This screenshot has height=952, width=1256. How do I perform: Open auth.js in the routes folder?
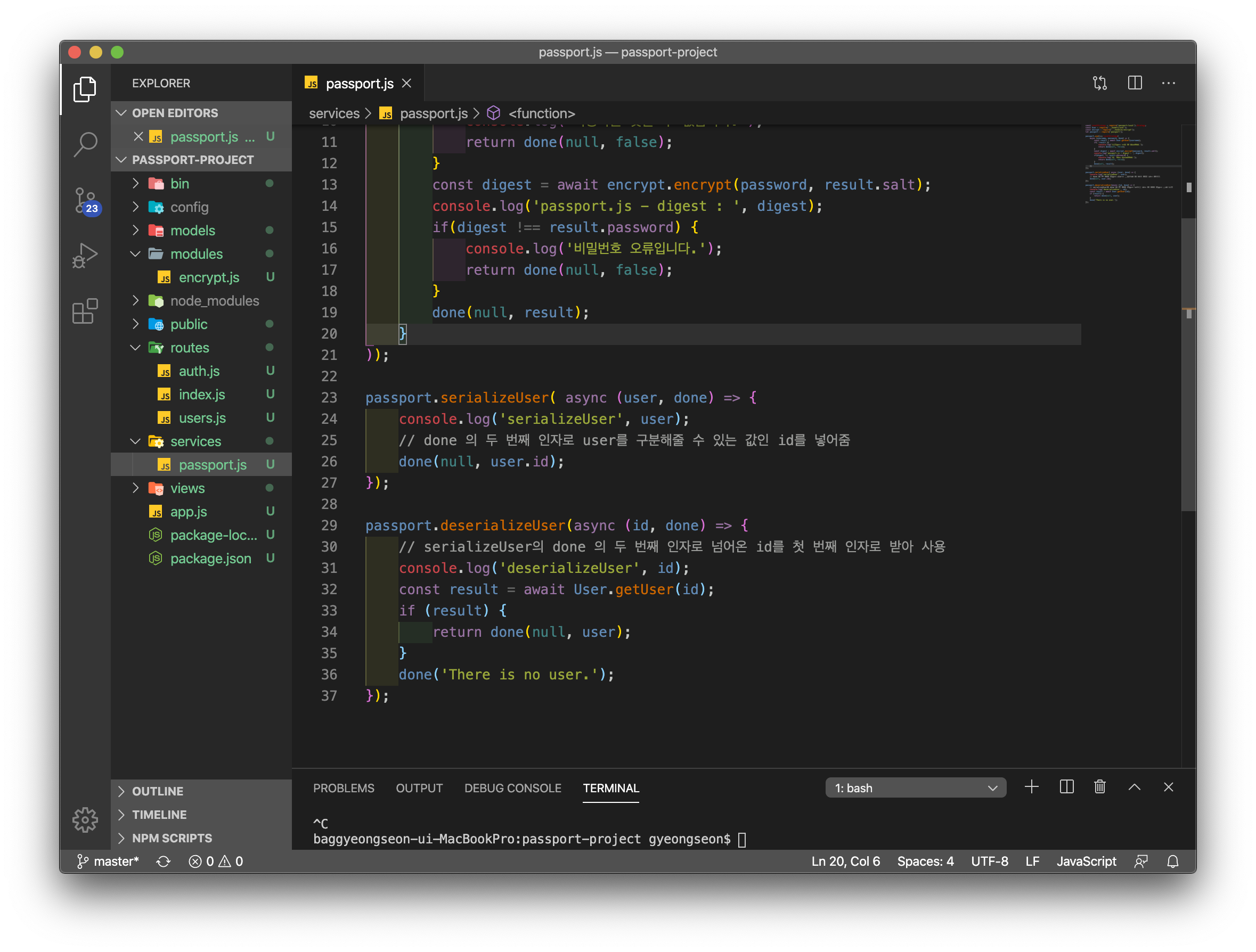(199, 371)
